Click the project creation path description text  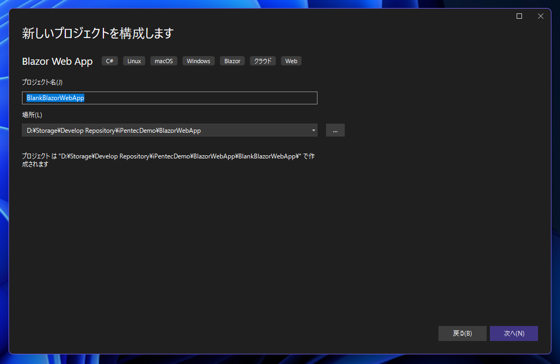(x=168, y=160)
